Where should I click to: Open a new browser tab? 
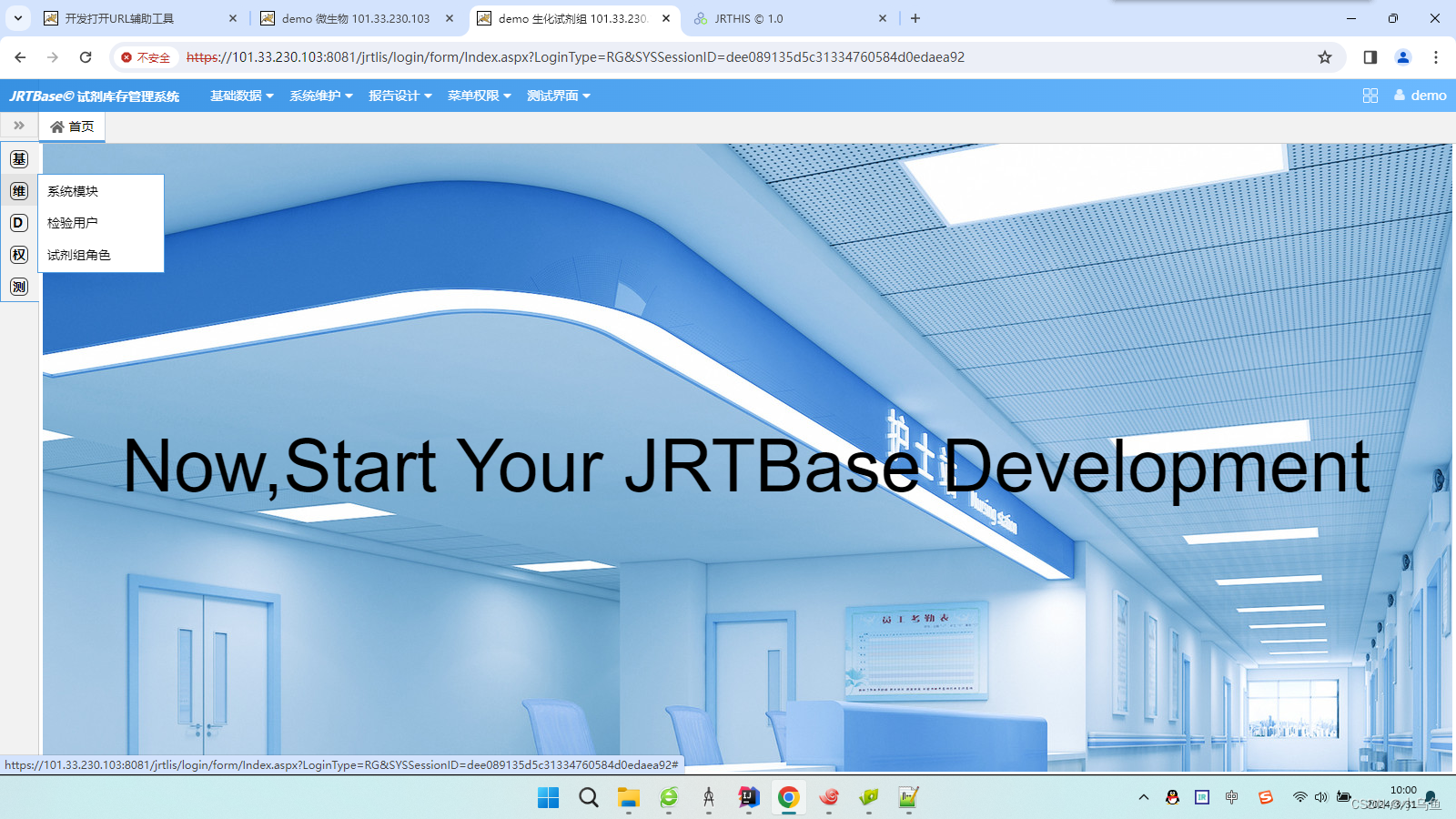[x=915, y=18]
